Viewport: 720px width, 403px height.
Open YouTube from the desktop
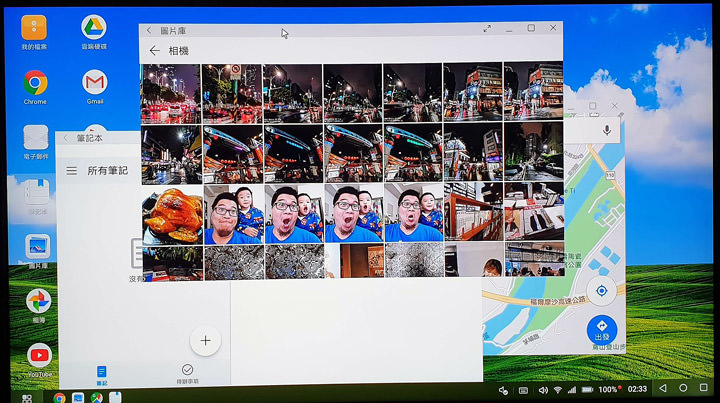(39, 356)
